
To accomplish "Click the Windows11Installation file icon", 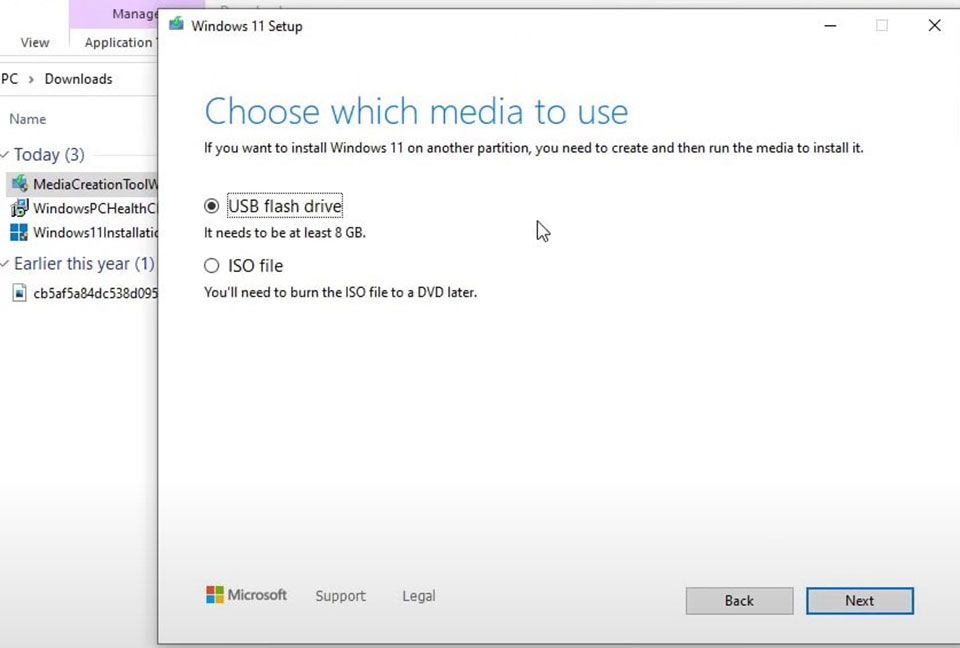I will [x=20, y=232].
